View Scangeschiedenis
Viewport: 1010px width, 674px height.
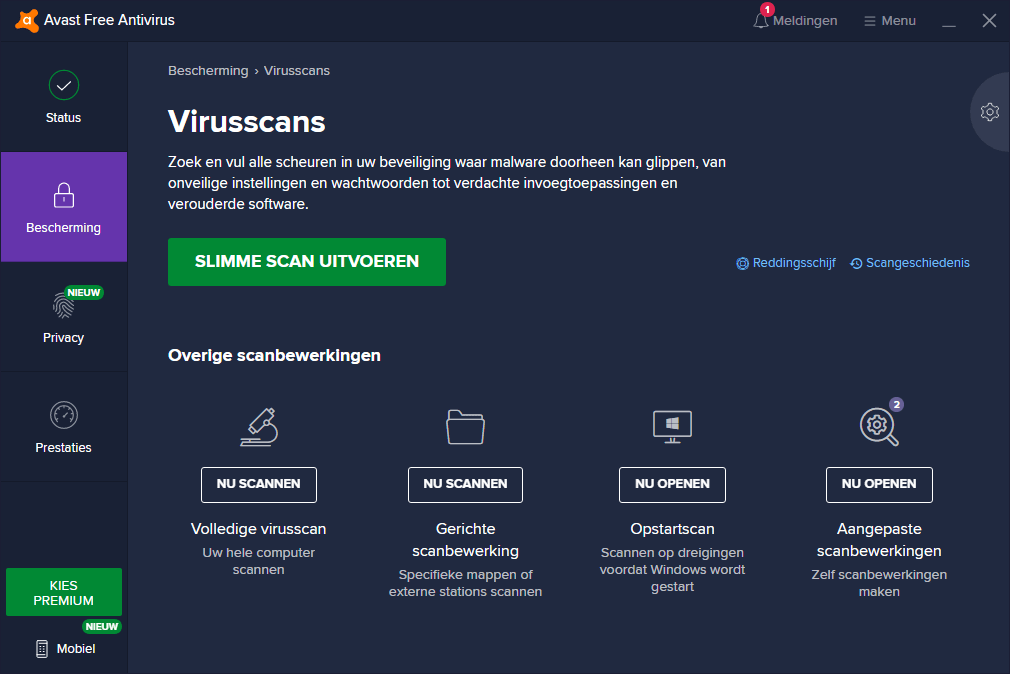pyautogui.click(x=910, y=263)
